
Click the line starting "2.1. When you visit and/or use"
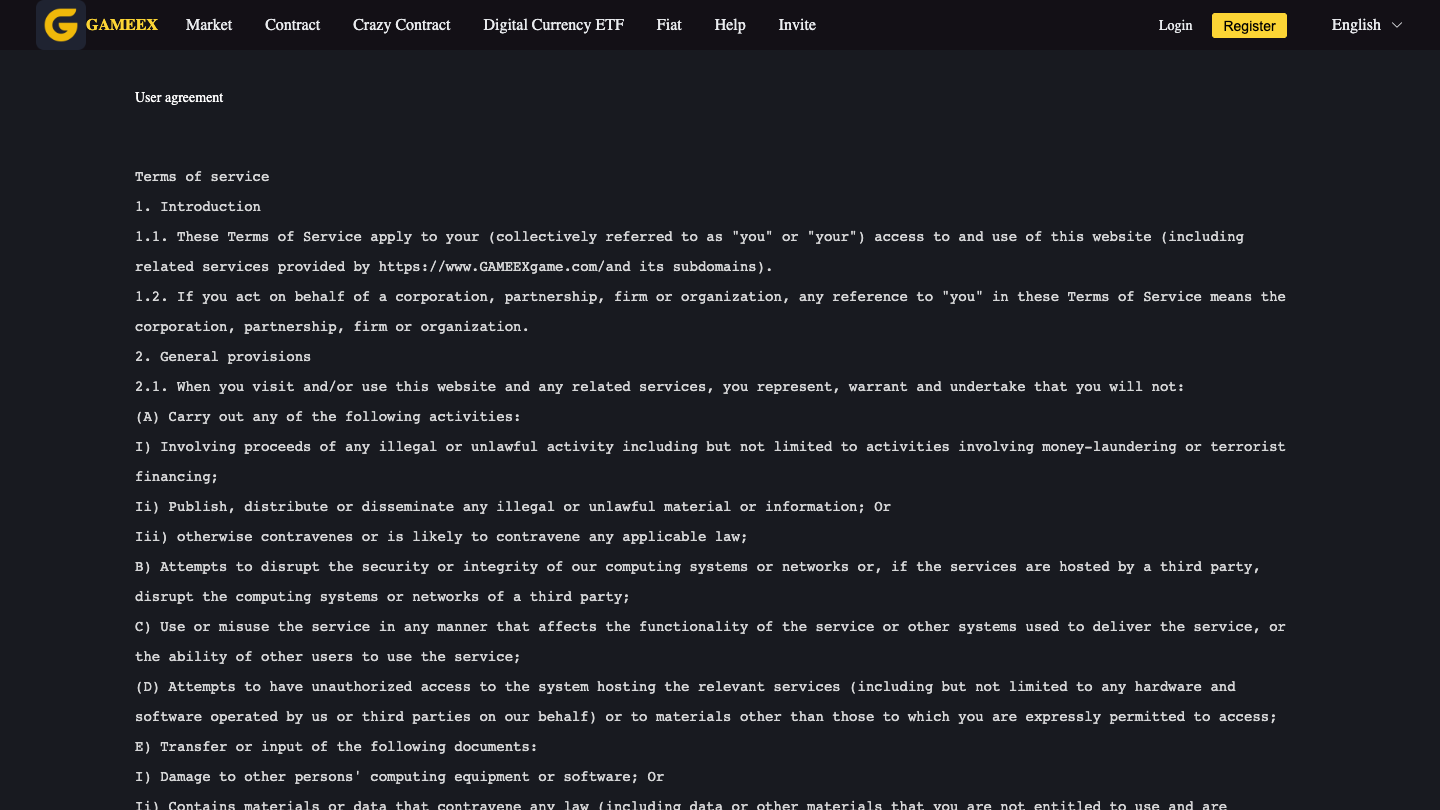tap(660, 387)
